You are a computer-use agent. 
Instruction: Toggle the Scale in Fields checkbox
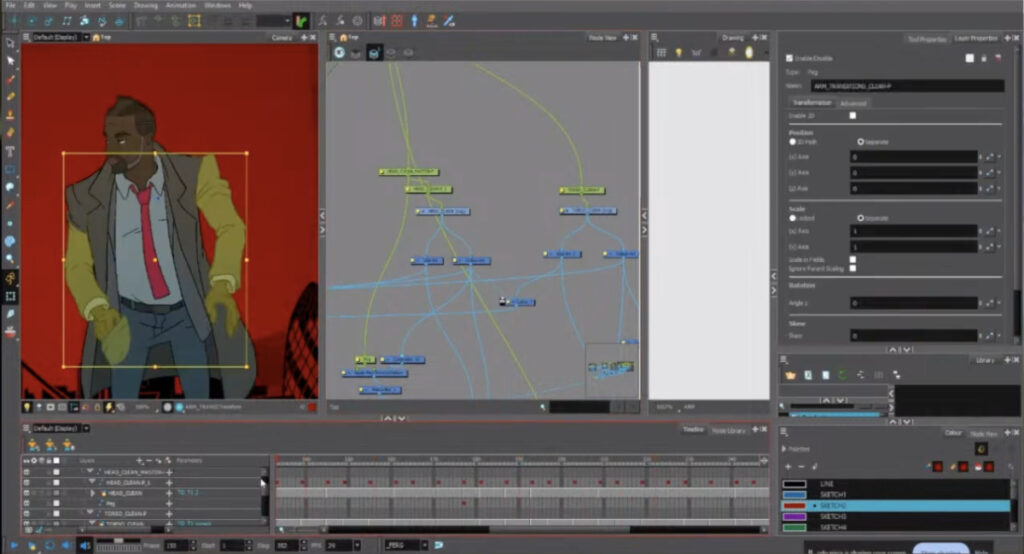pyautogui.click(x=852, y=260)
